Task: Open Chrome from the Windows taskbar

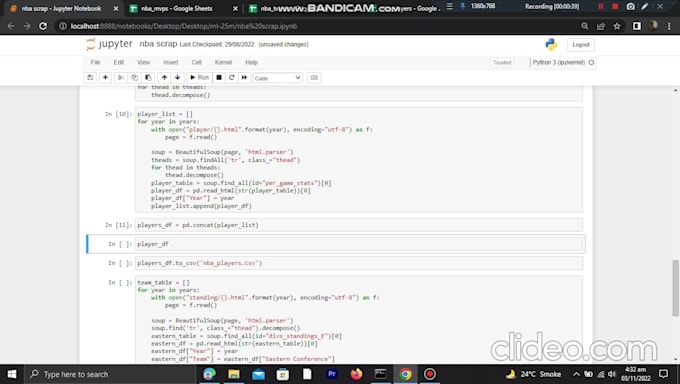Action: coord(405,374)
